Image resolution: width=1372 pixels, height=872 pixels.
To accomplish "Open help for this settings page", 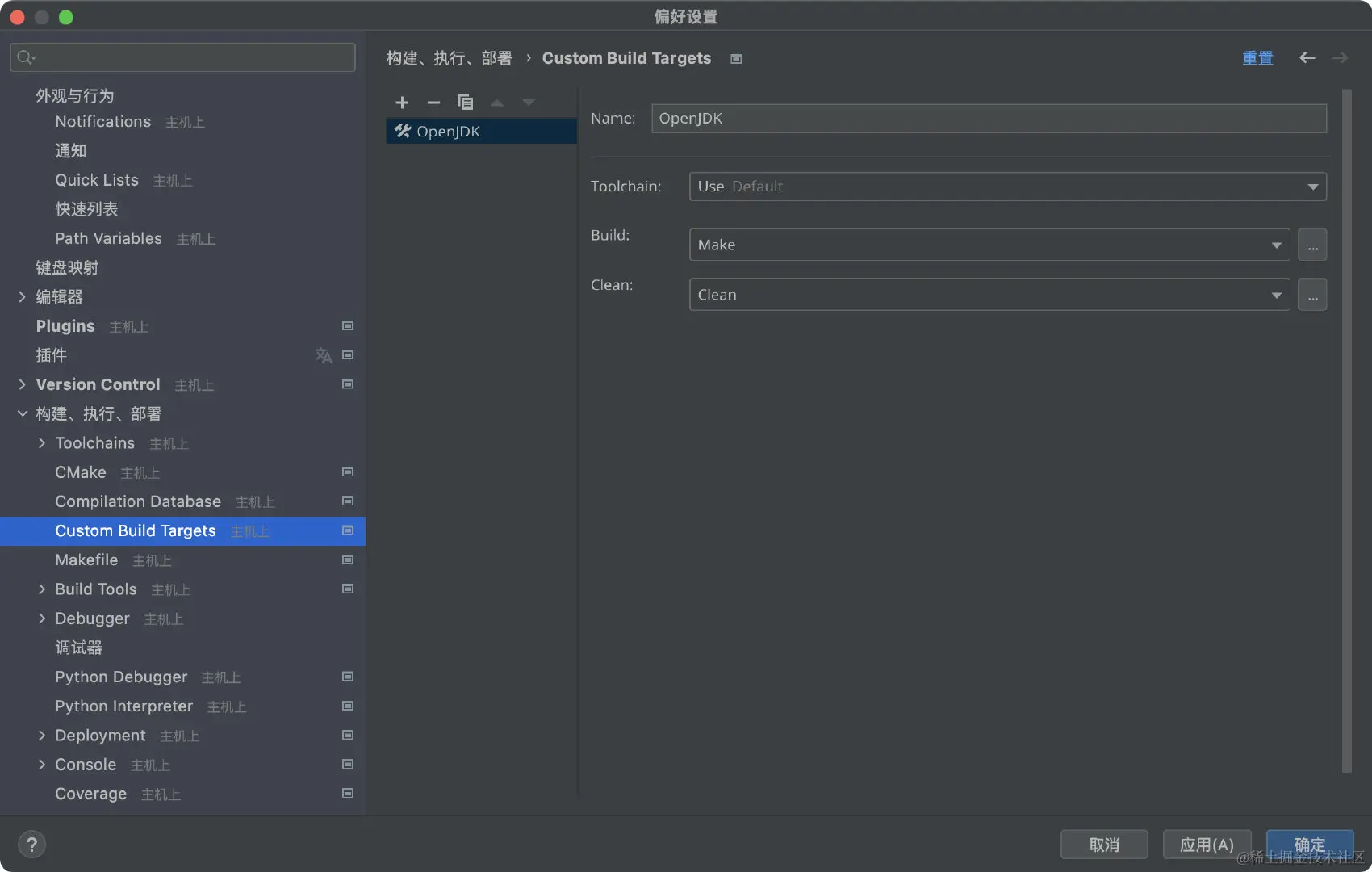I will tap(31, 845).
